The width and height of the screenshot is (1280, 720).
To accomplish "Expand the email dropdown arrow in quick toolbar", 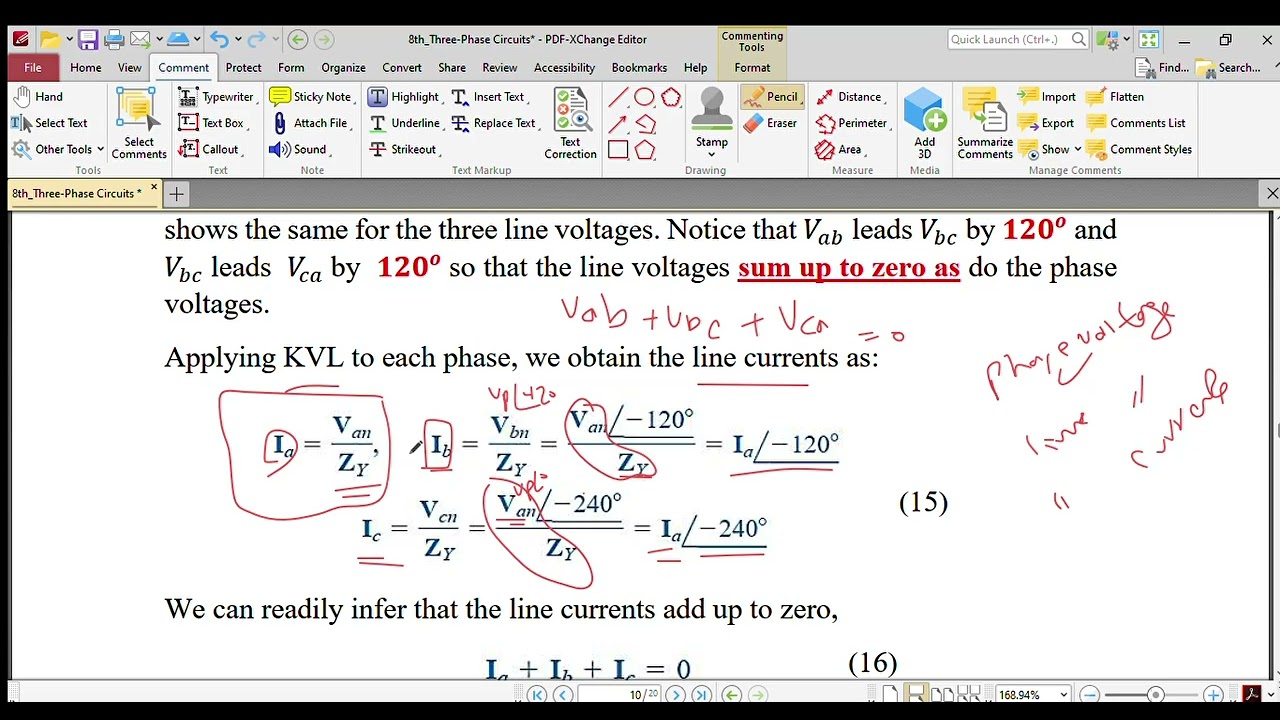I will point(158,40).
